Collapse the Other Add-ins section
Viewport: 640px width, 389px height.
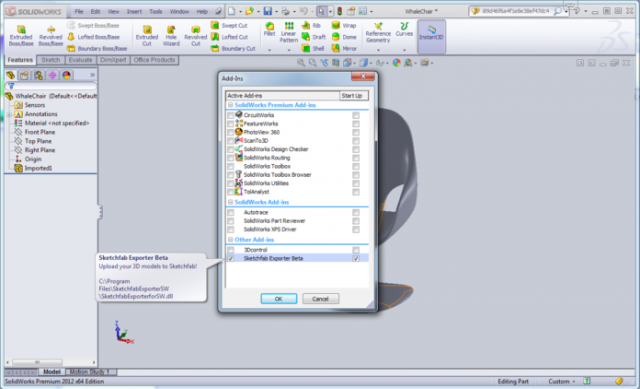tap(231, 240)
